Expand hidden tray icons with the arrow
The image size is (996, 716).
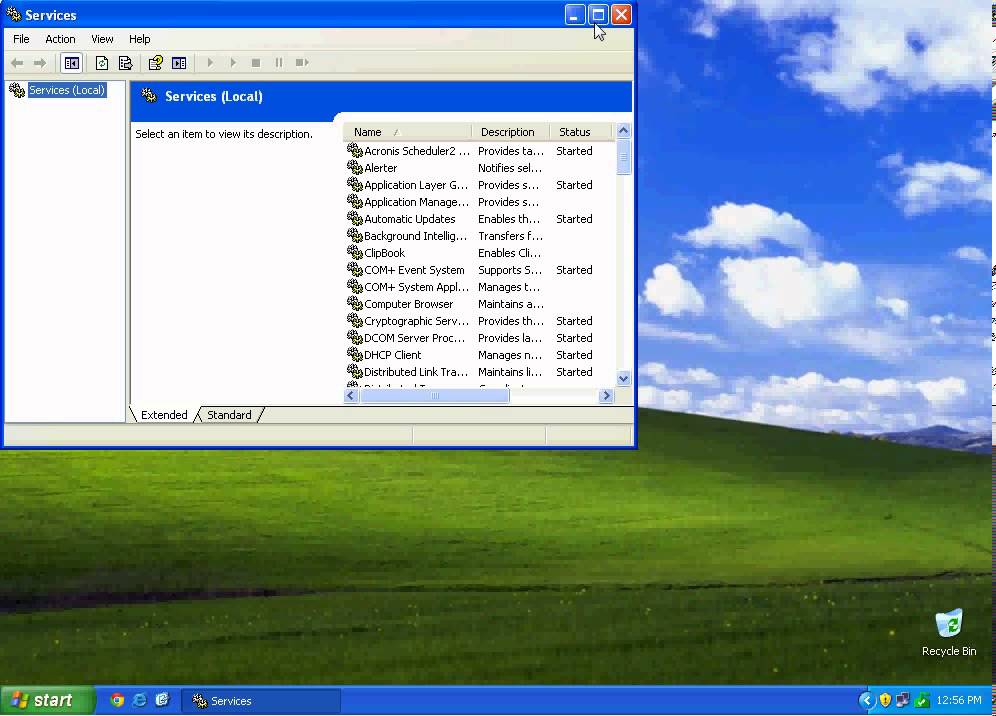pos(866,700)
